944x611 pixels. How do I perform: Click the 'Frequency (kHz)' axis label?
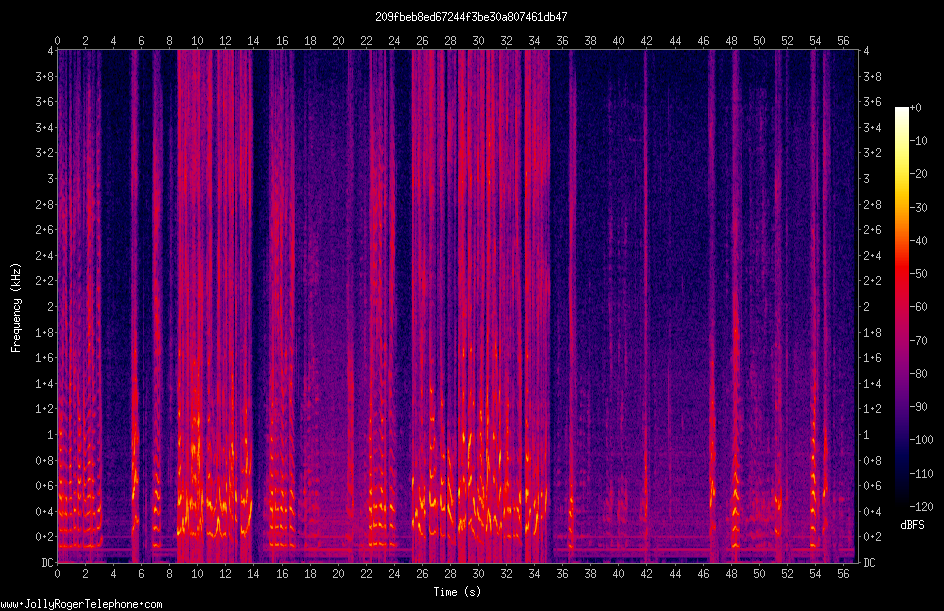point(16,307)
